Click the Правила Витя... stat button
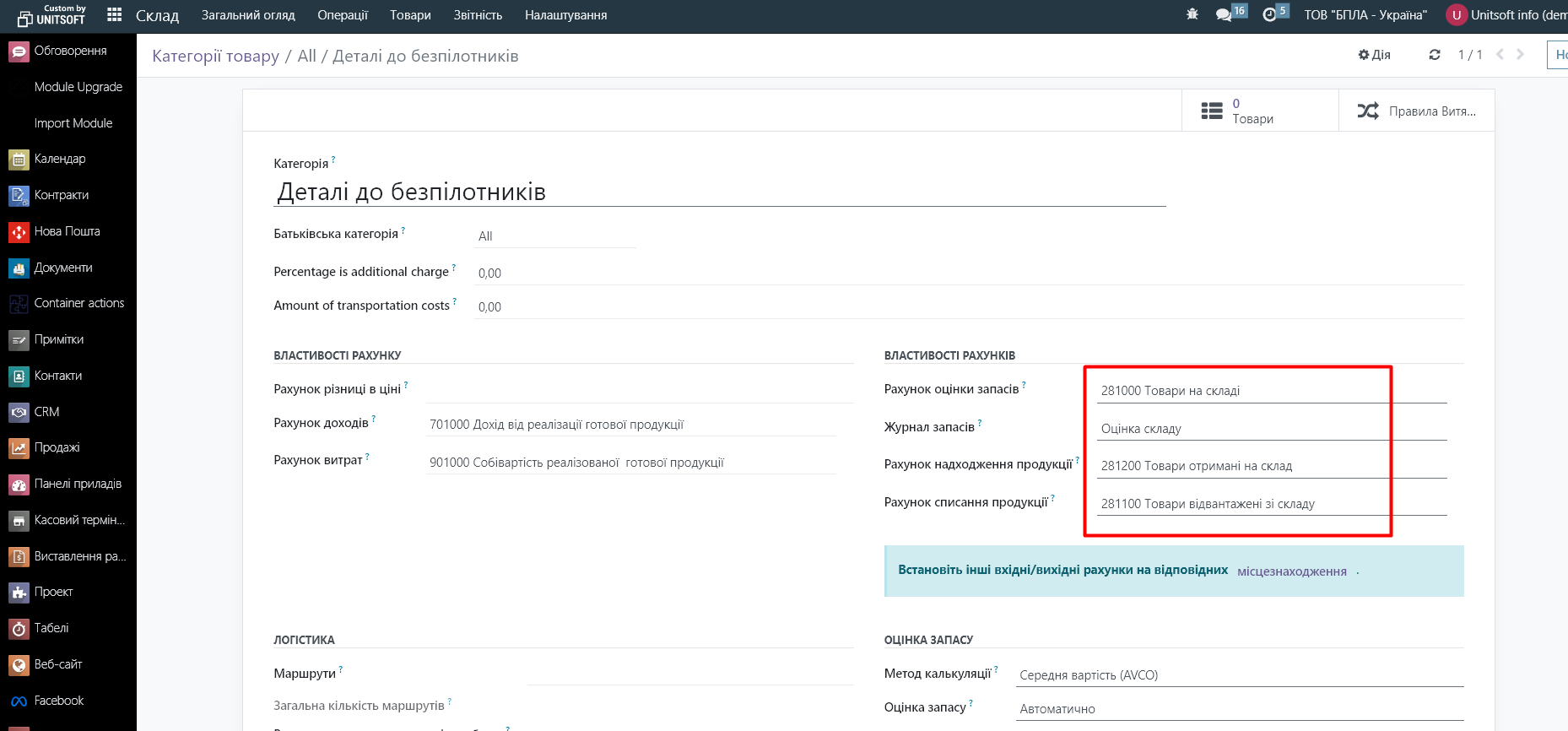Screen dimensions: 1568x731 (x=1416, y=111)
